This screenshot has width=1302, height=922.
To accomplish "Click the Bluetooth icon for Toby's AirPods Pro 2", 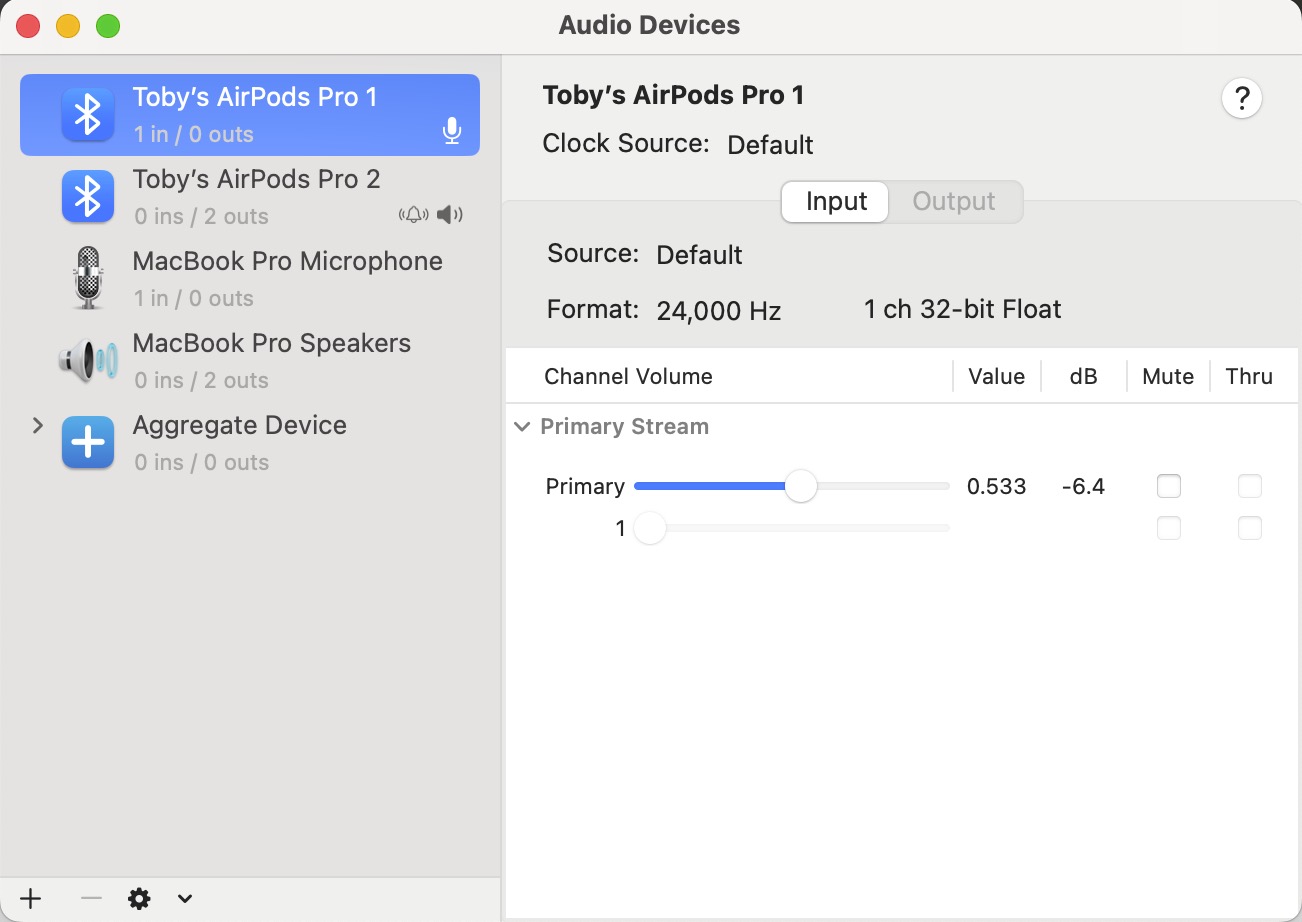I will (88, 197).
